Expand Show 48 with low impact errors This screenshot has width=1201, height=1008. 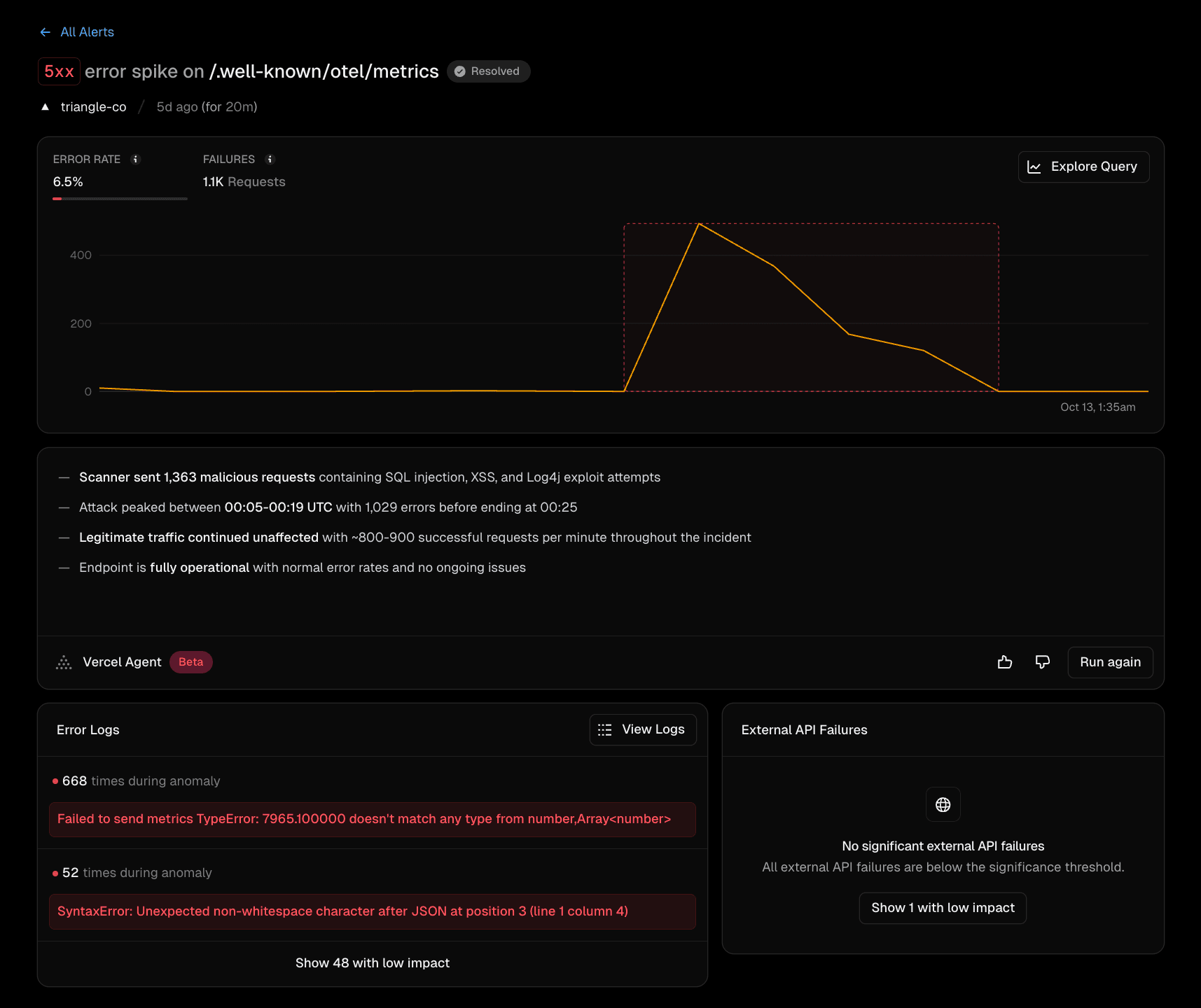[x=372, y=962]
